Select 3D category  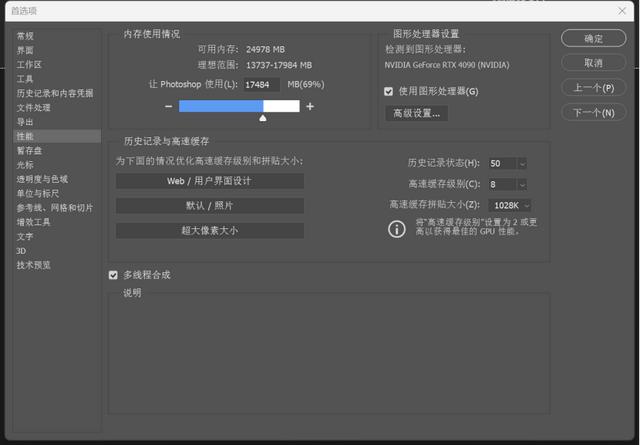(x=21, y=251)
